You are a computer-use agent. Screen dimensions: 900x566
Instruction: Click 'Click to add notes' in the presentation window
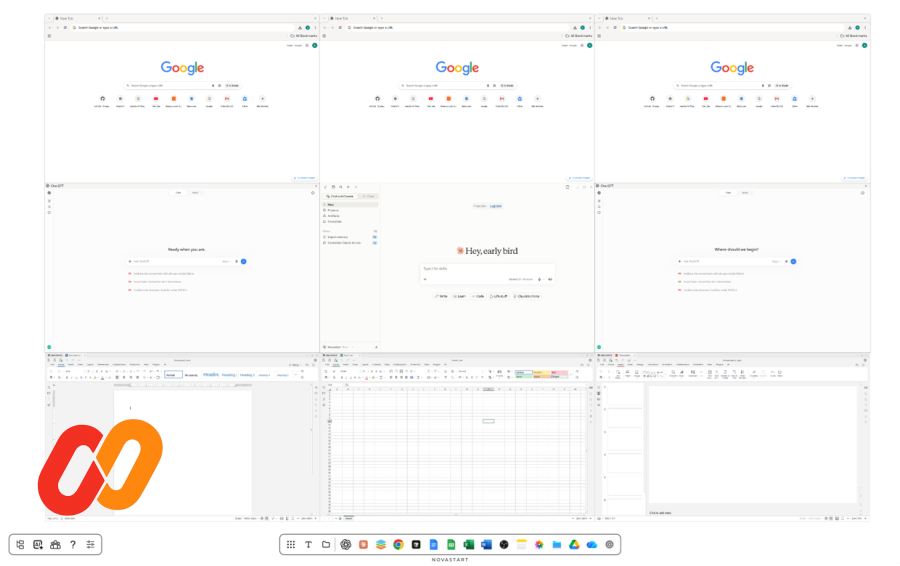pos(660,513)
